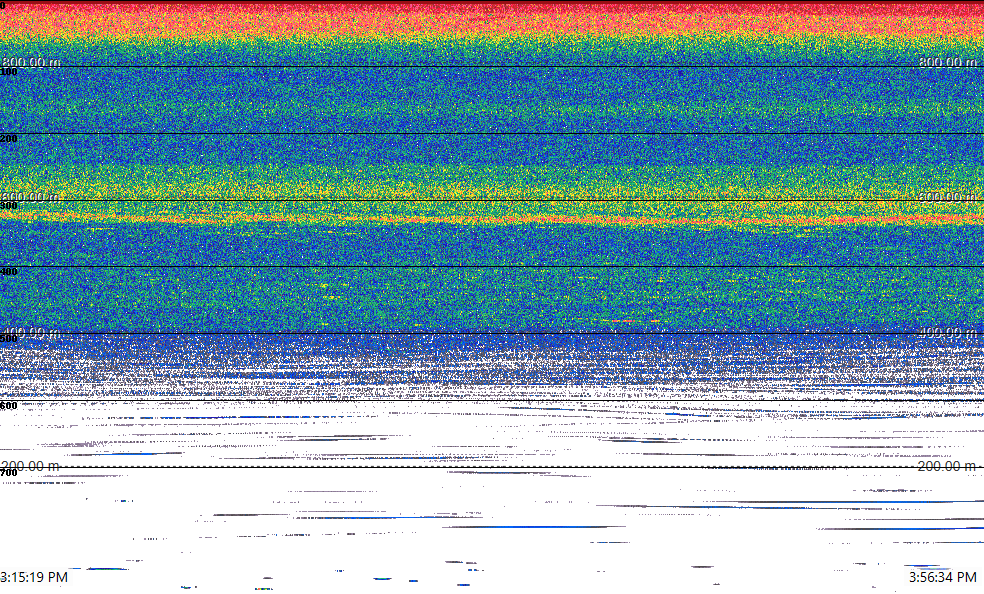Select the bold 700 range tick label
Screen dimensions: 984x594
(9, 473)
